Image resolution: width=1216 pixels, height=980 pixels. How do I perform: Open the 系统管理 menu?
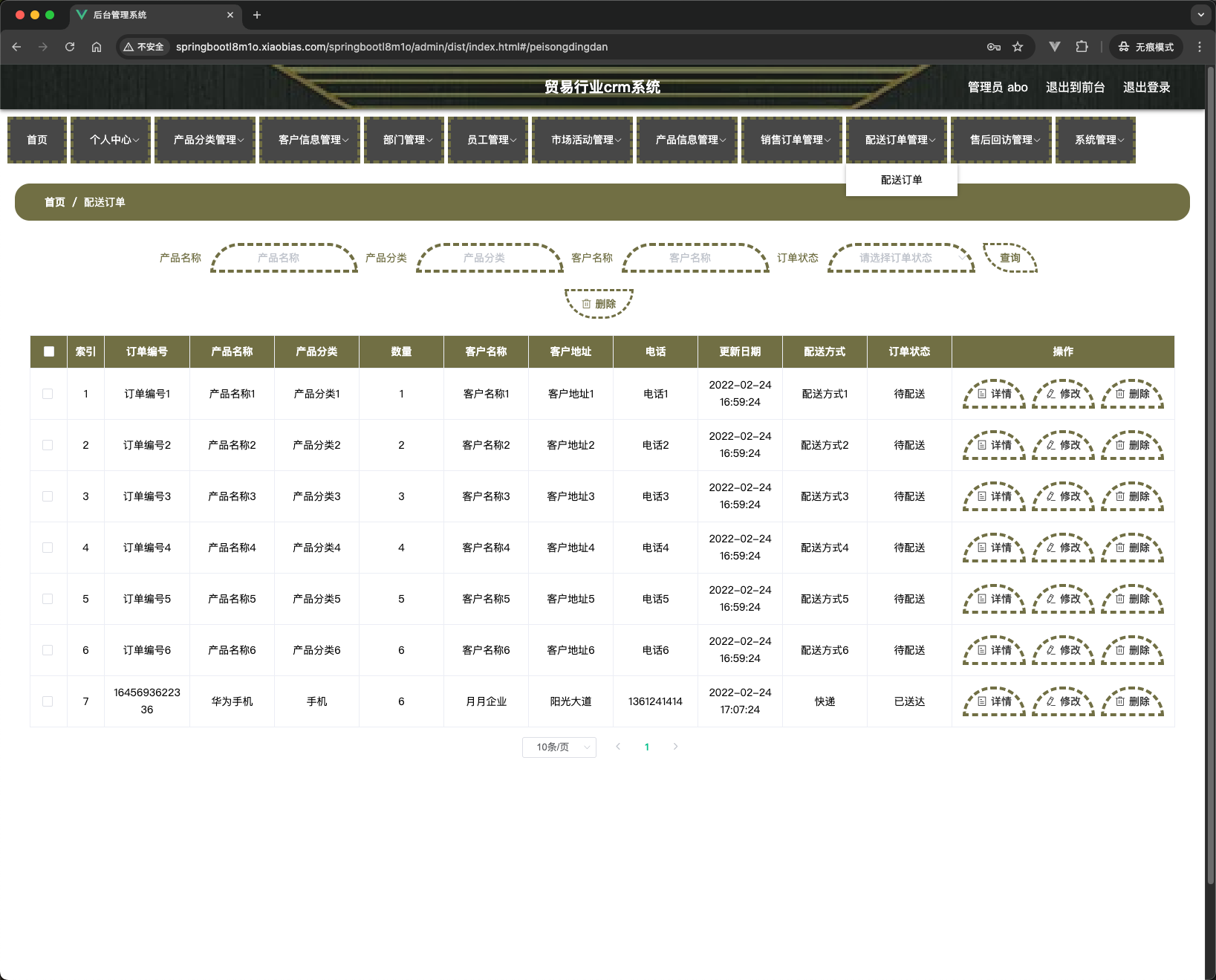pos(1096,140)
